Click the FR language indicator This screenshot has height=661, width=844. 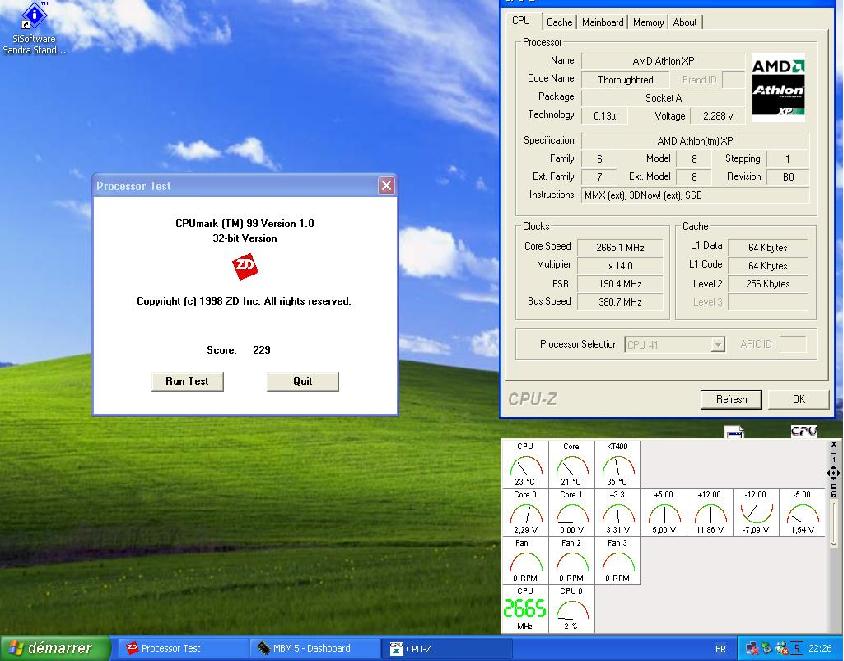pyautogui.click(x=720, y=649)
